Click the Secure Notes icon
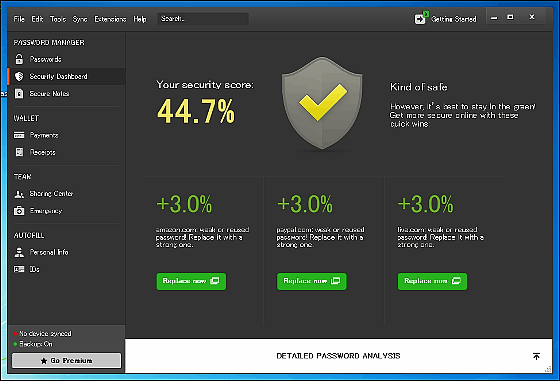560x381 pixels. coord(19,93)
